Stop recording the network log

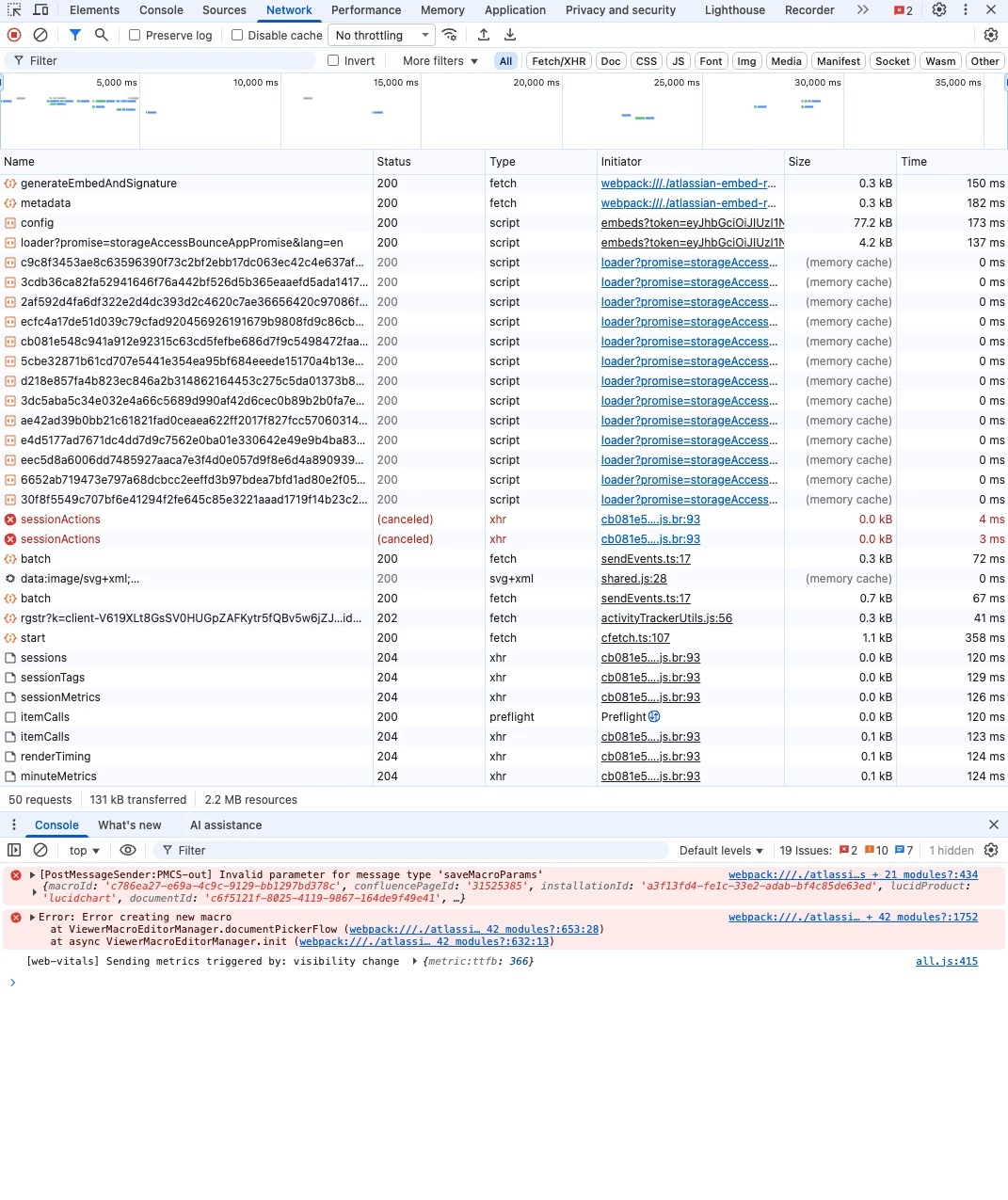14,35
